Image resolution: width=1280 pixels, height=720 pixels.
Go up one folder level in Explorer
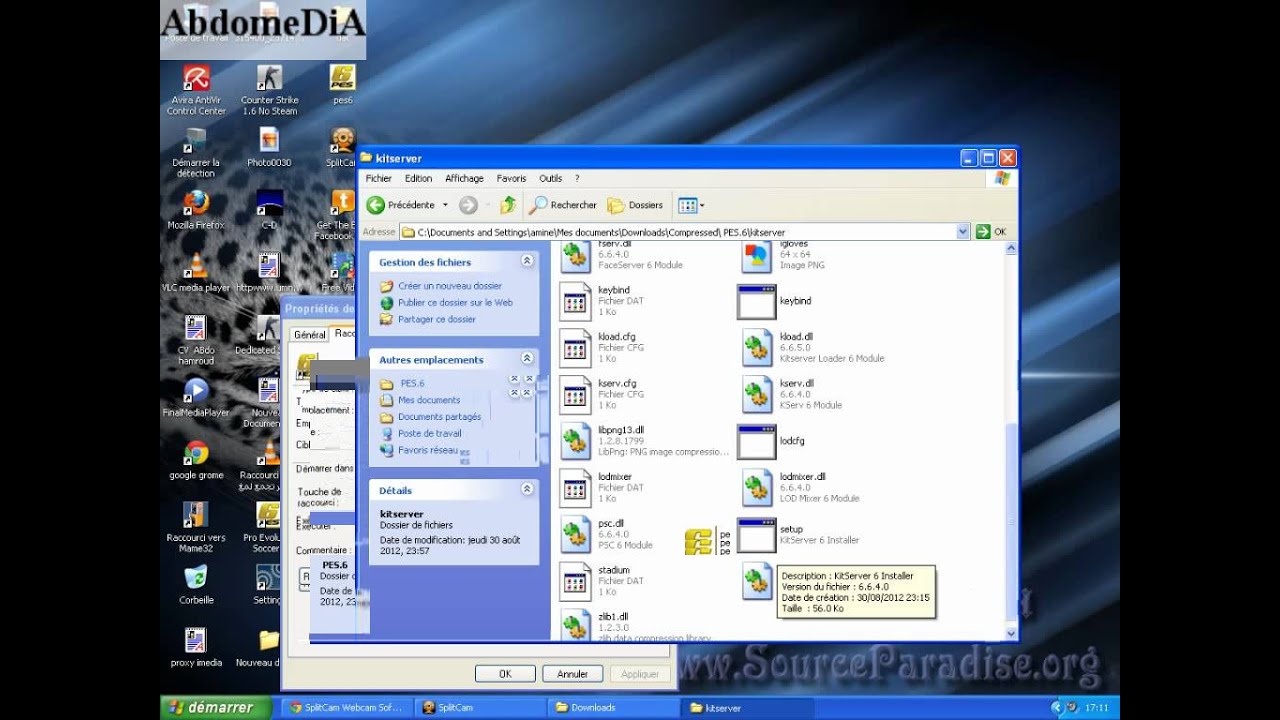click(508, 205)
